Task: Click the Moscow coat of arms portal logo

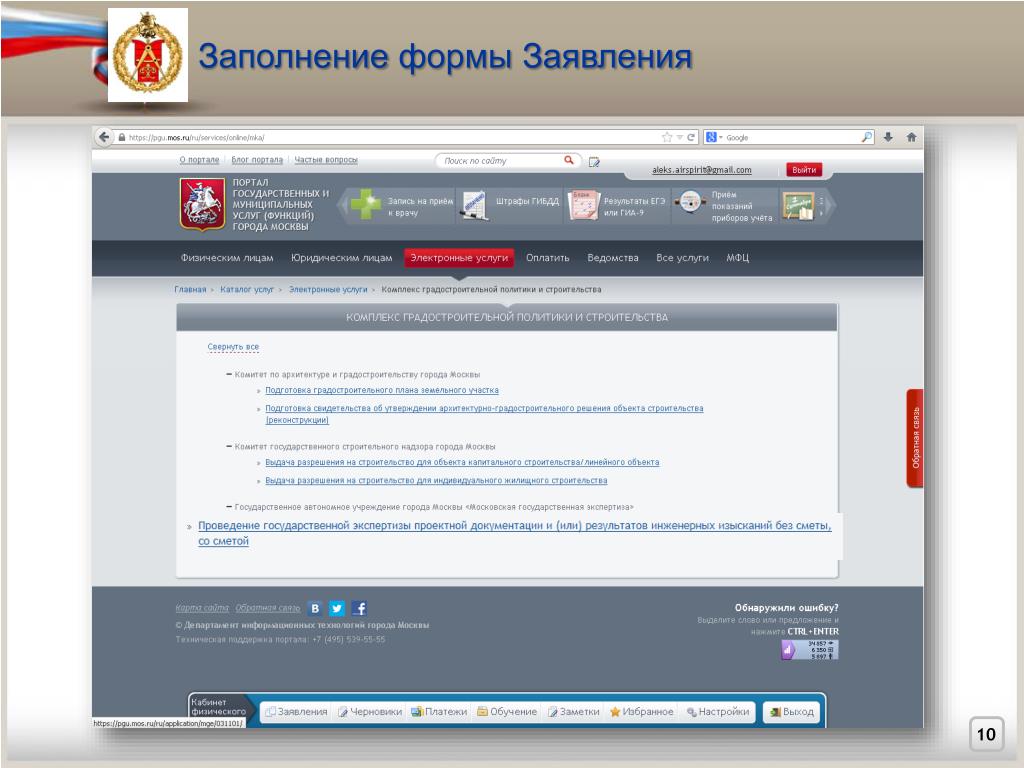Action: tap(202, 204)
